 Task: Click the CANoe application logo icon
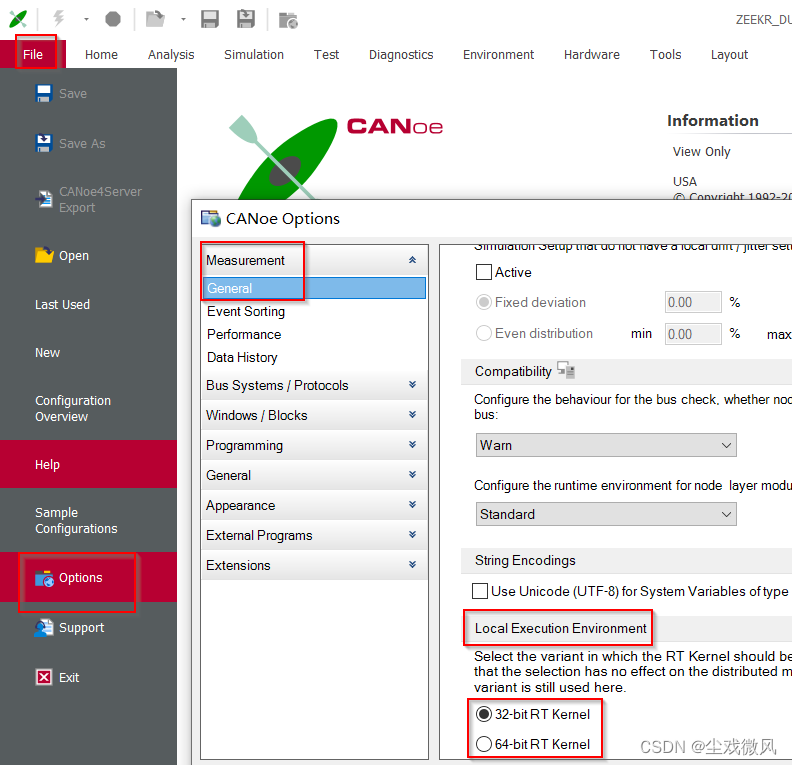18,19
